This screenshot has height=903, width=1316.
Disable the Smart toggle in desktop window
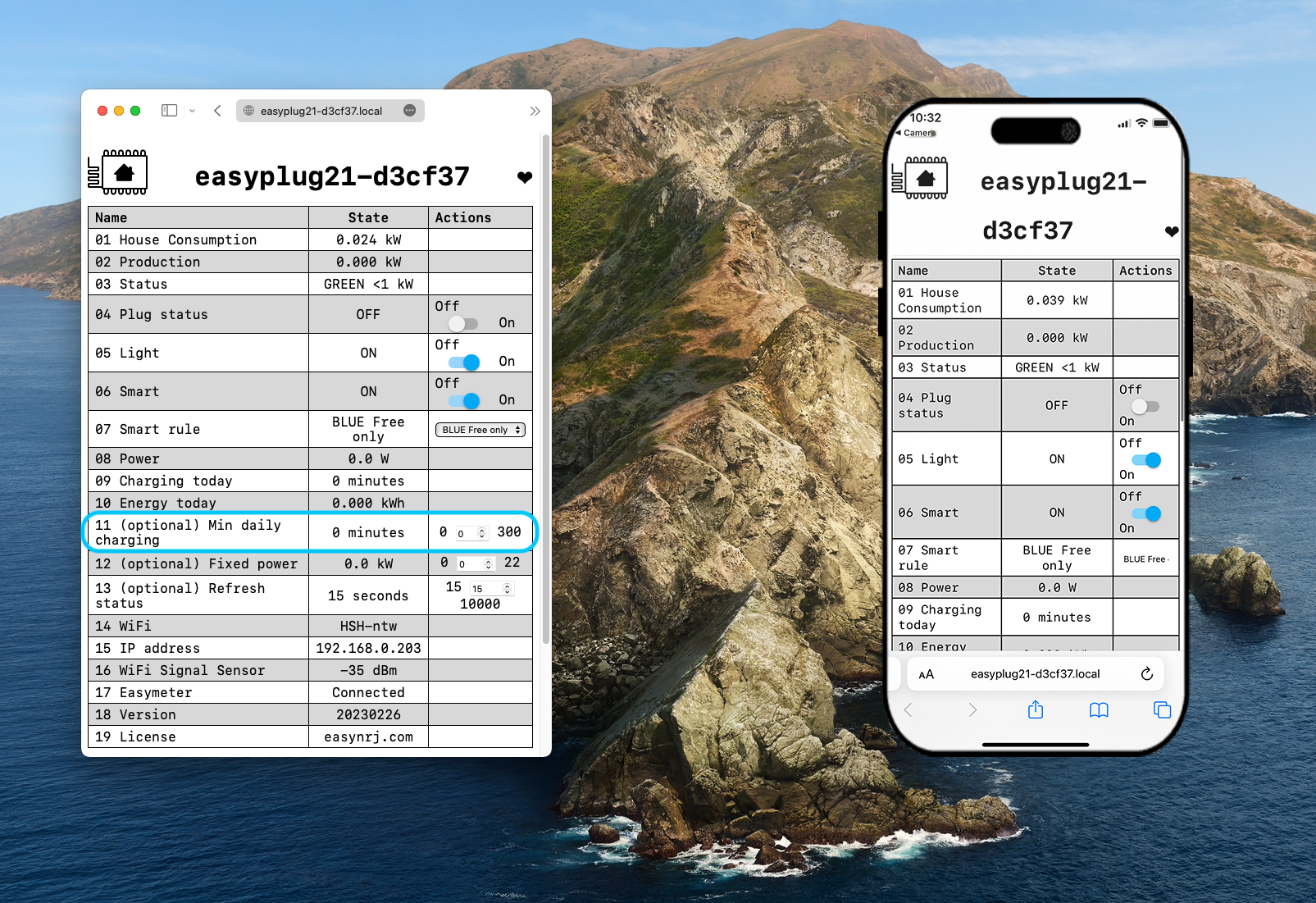(463, 400)
